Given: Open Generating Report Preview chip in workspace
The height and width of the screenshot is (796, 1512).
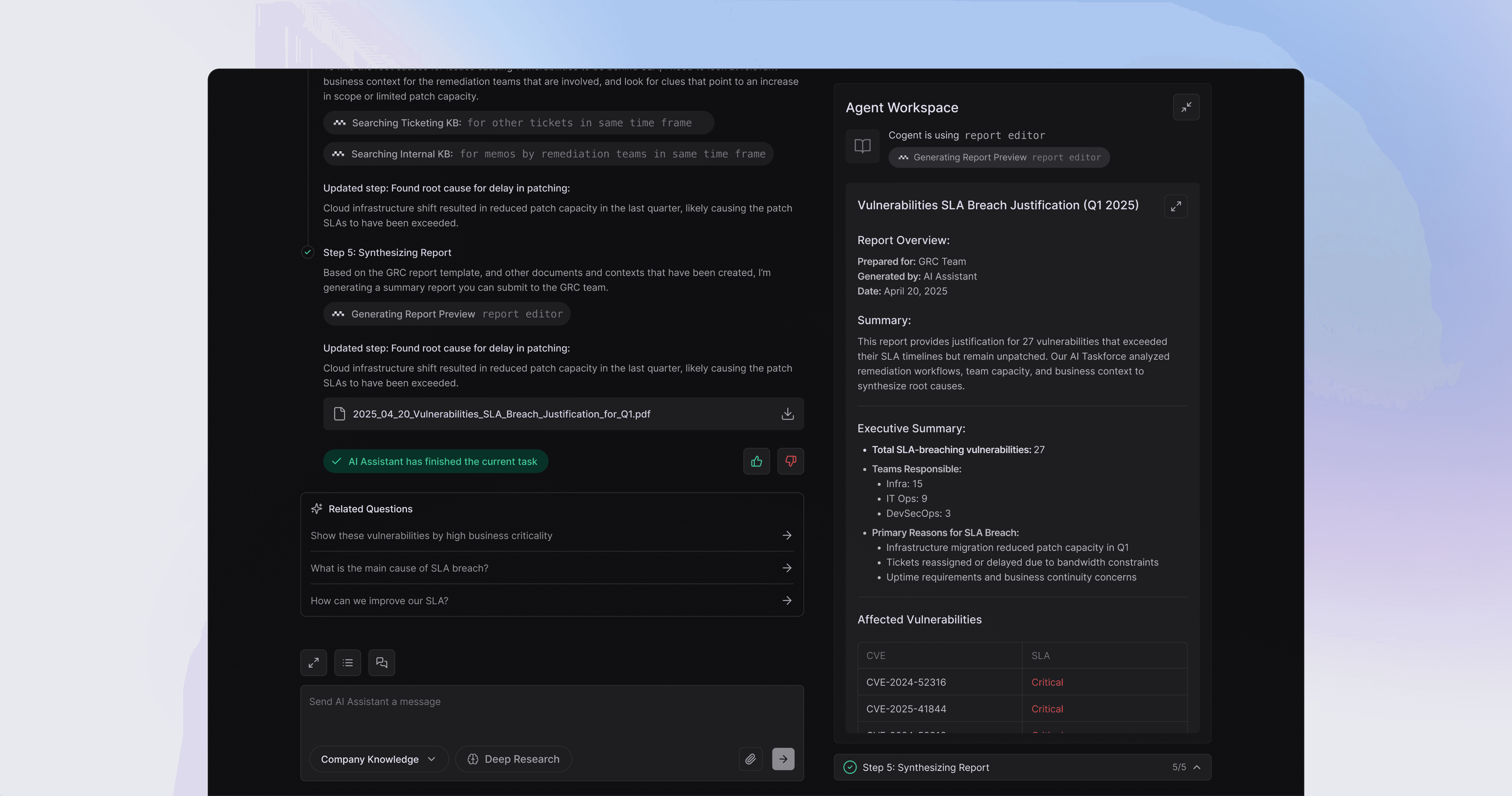Looking at the screenshot, I should [x=999, y=157].
